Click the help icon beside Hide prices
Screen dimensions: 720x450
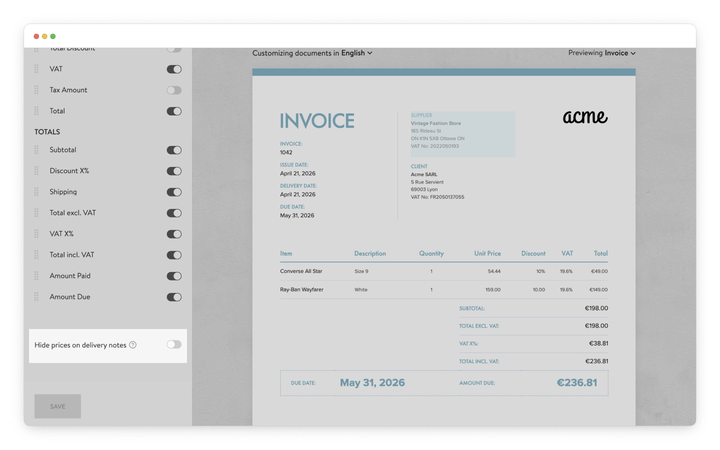click(x=133, y=345)
